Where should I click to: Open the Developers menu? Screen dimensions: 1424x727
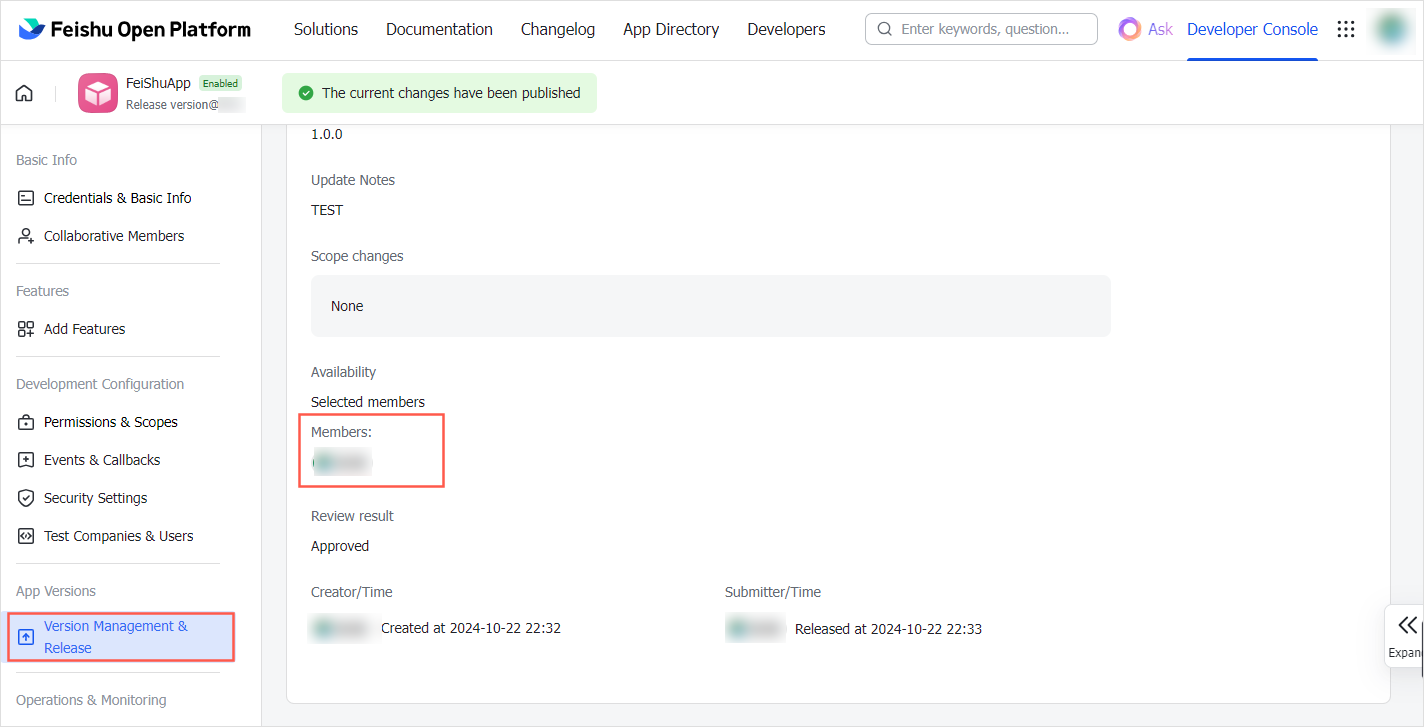pyautogui.click(x=786, y=30)
